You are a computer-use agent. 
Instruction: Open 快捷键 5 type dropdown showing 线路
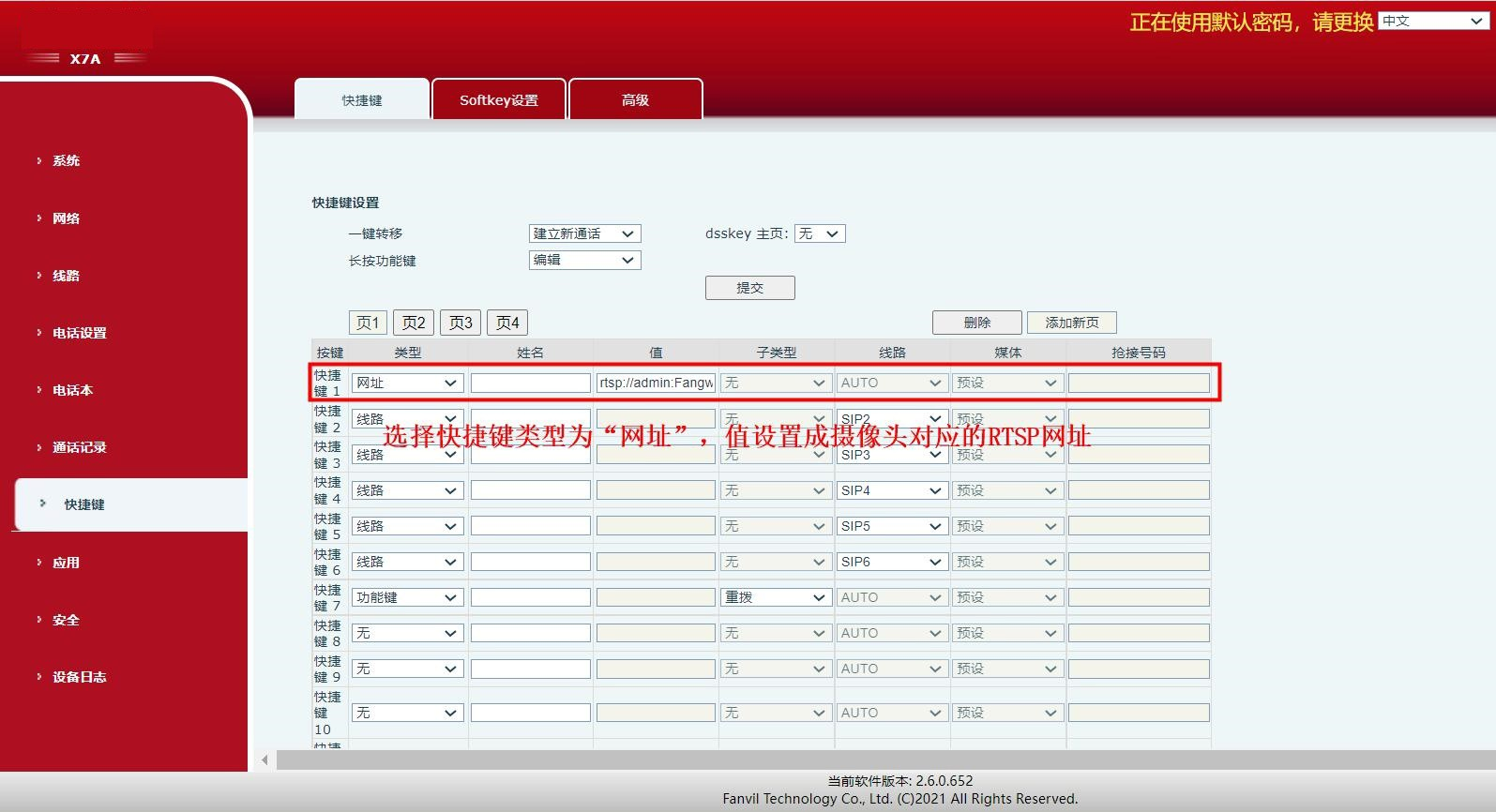(x=407, y=526)
